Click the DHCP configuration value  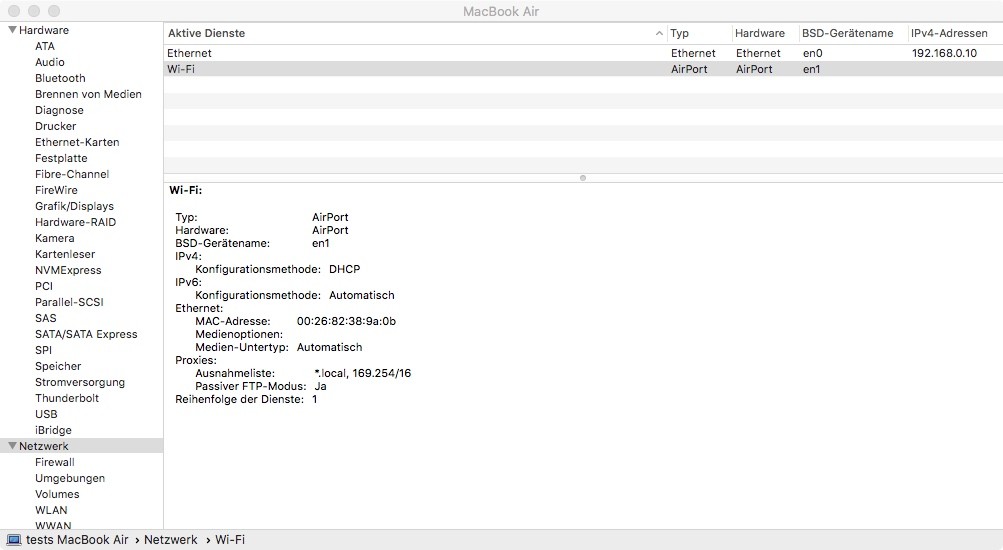(x=344, y=269)
